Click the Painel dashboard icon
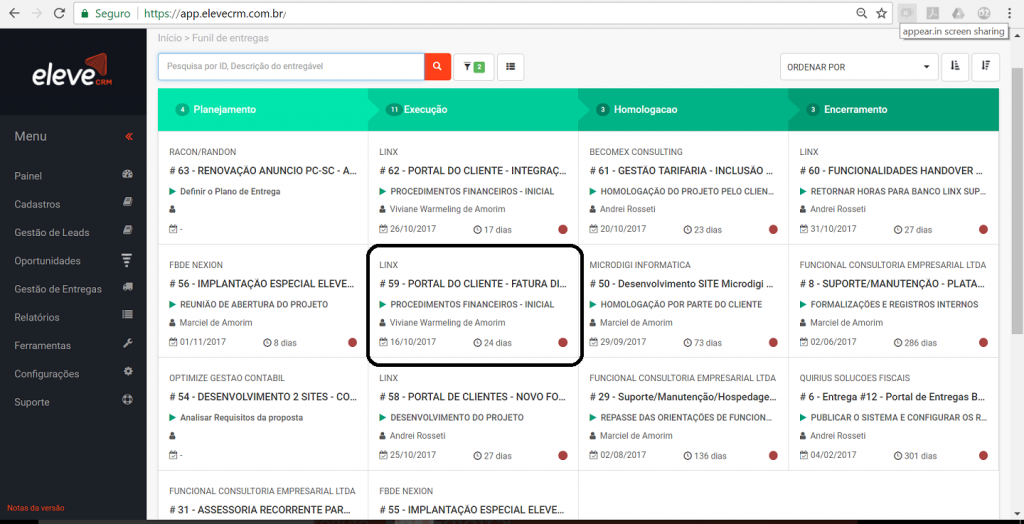Image resolution: width=1024 pixels, height=524 pixels. point(128,174)
